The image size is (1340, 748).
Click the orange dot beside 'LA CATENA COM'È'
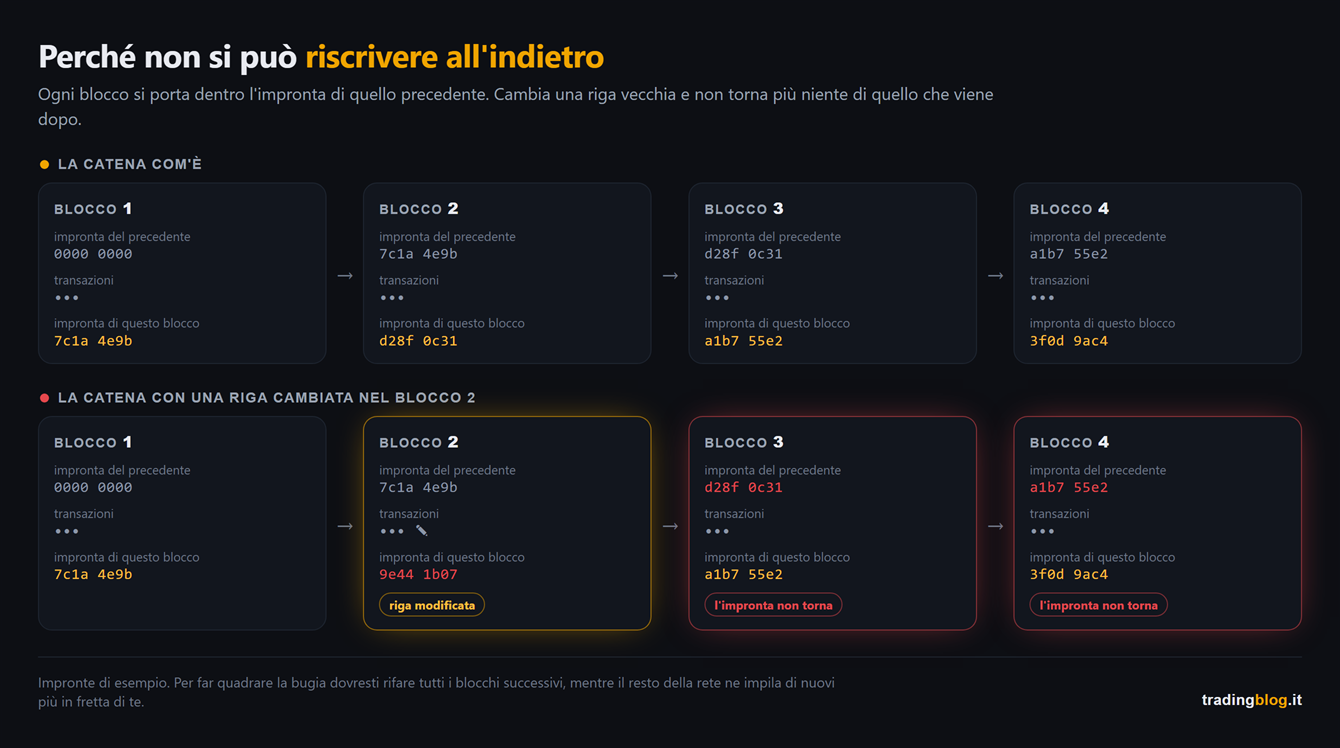point(44,164)
